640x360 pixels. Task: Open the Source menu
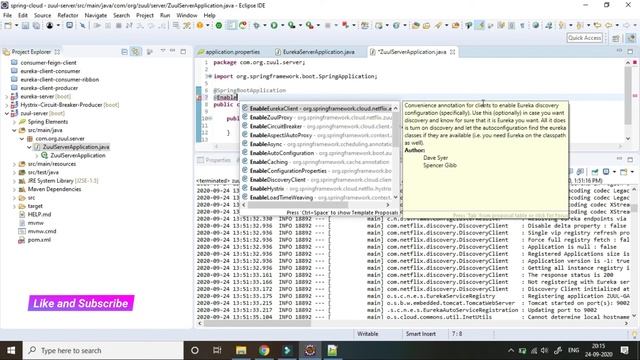(x=42, y=15)
